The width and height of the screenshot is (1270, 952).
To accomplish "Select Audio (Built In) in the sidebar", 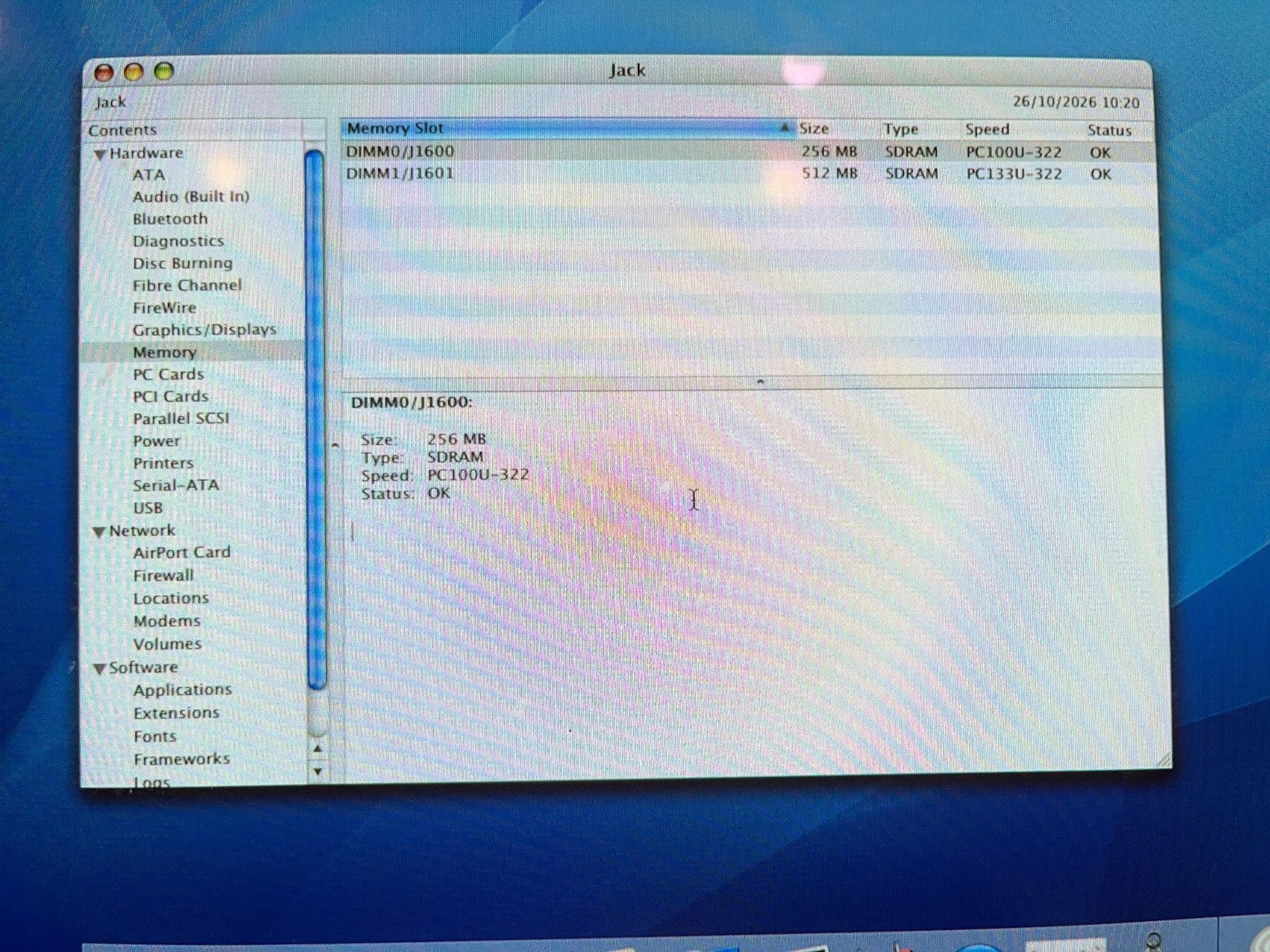I will (191, 197).
